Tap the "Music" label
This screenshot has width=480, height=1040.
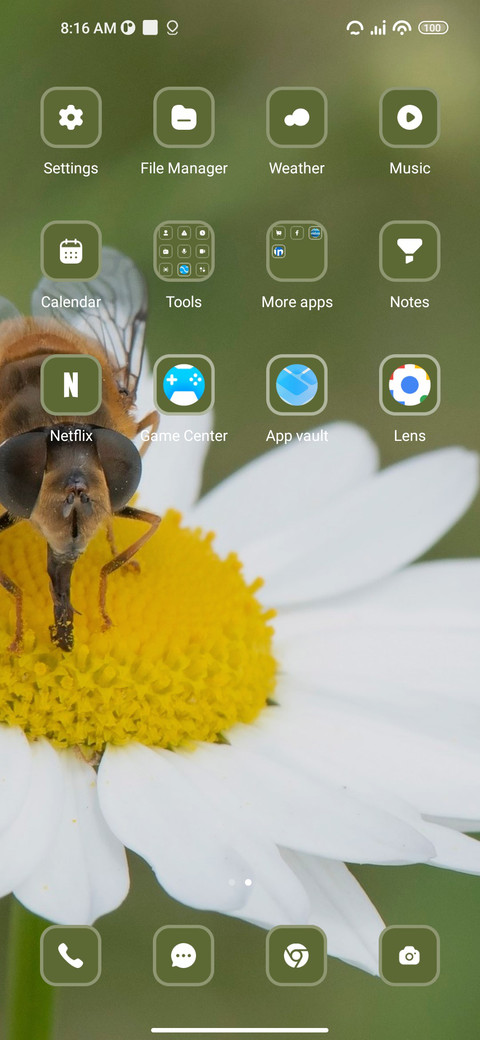click(x=410, y=168)
